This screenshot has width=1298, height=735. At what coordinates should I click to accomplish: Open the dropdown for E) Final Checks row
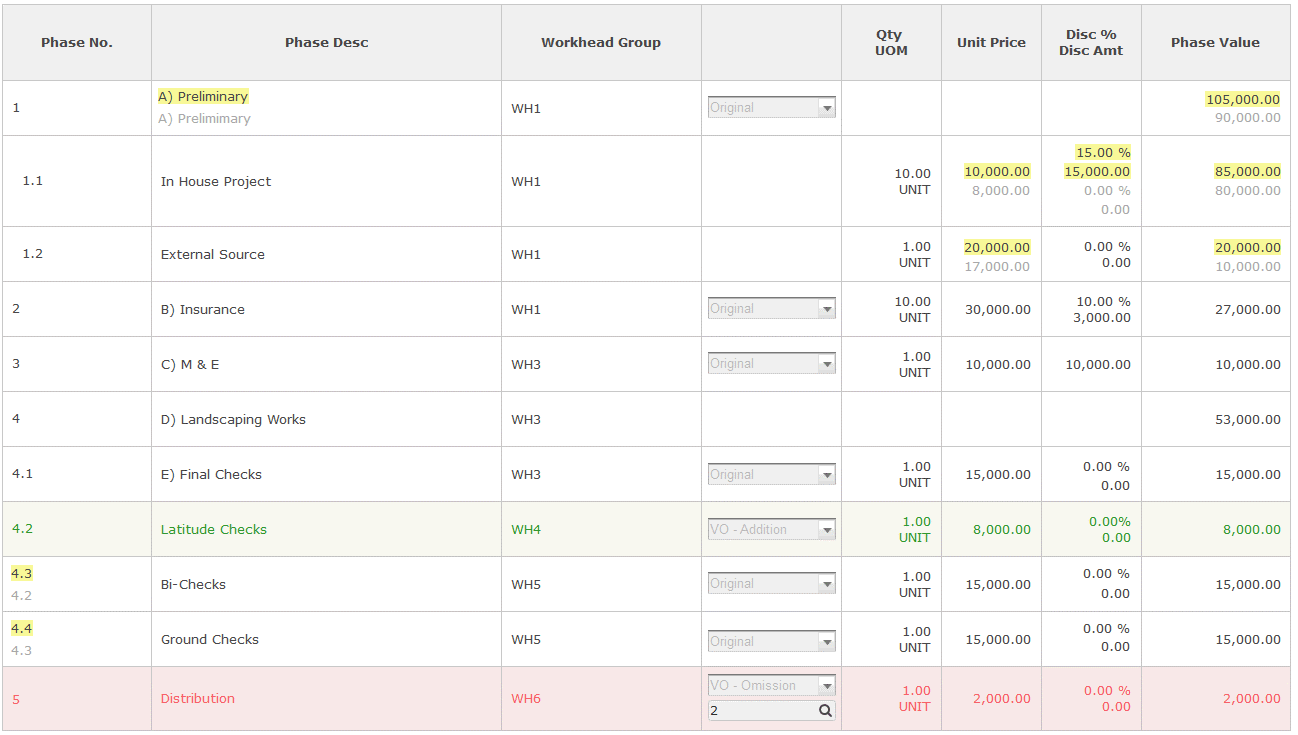click(770, 473)
